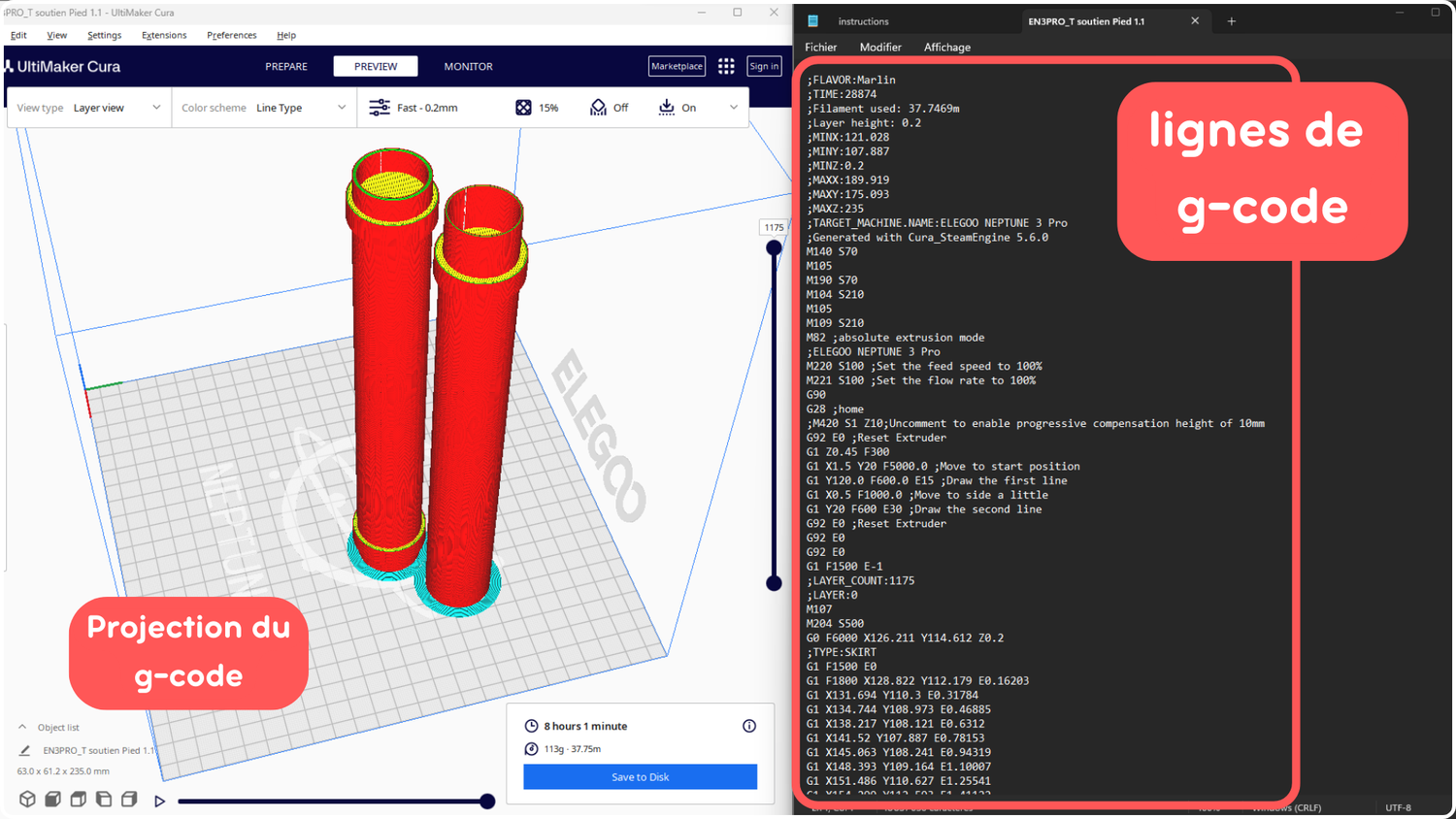Switch to the PREPARE tab
The height and width of the screenshot is (819, 1456).
point(285,66)
